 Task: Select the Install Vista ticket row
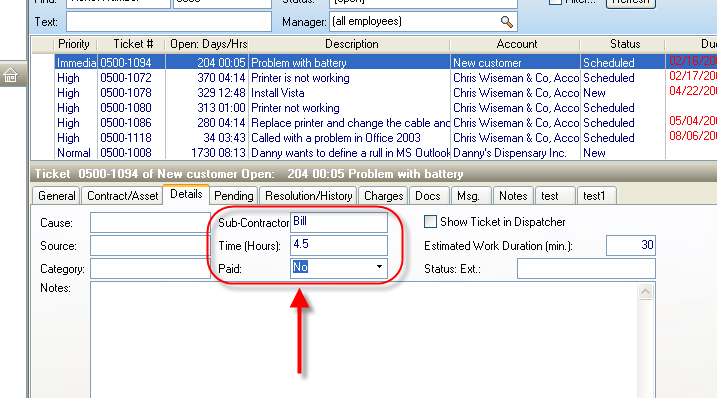pyautogui.click(x=348, y=93)
